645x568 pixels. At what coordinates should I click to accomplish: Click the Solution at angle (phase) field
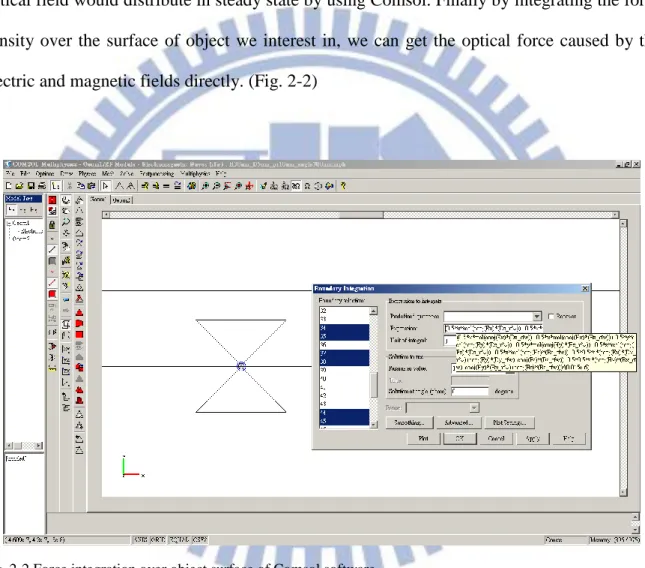click(x=470, y=391)
